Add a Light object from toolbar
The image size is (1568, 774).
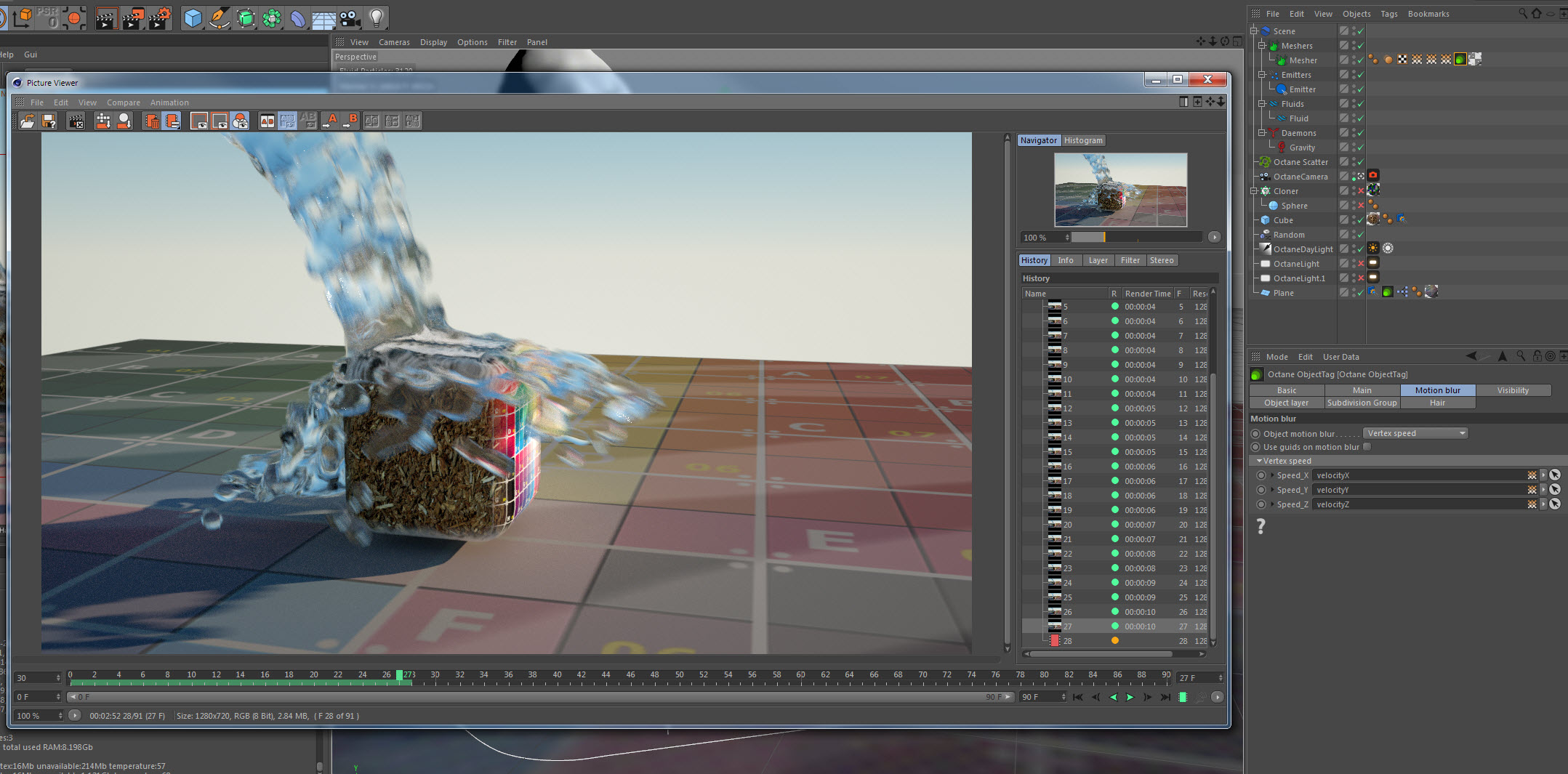(x=377, y=18)
